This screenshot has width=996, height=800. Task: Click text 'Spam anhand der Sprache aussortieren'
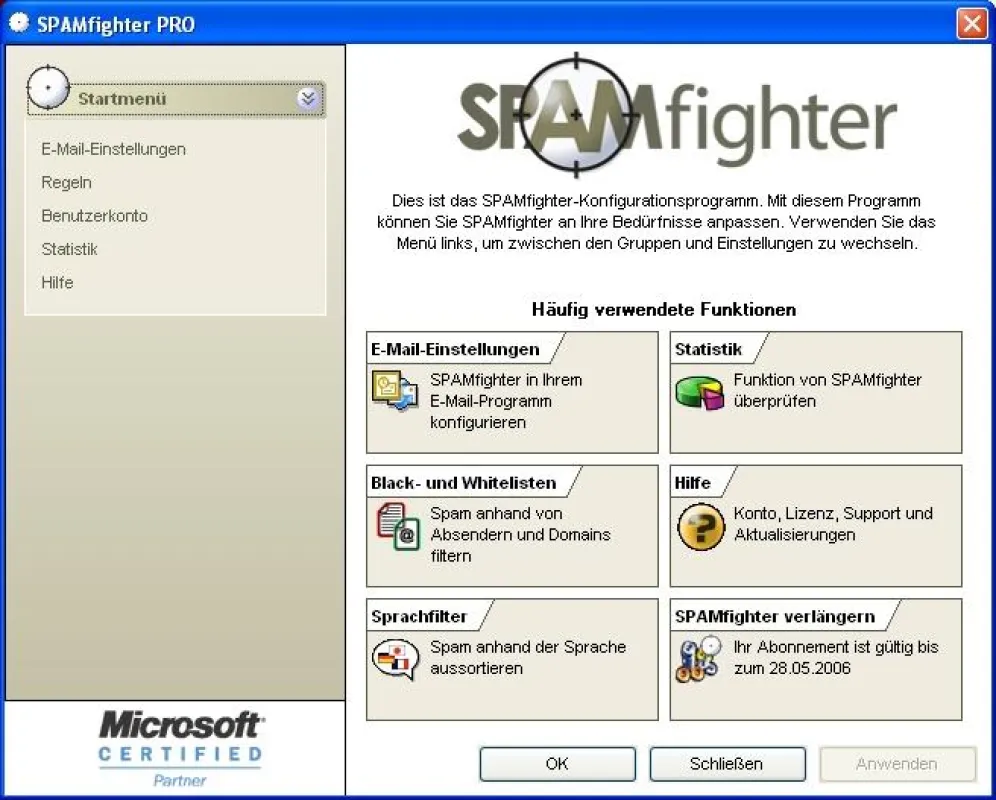528,657
